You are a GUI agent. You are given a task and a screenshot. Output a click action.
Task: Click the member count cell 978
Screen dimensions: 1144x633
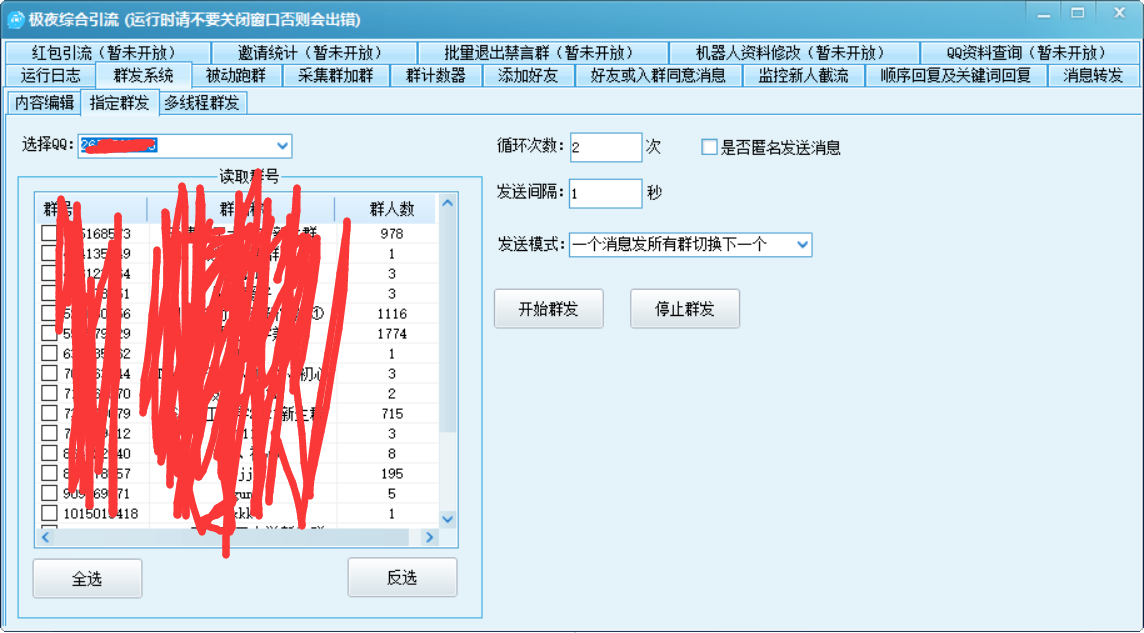(392, 233)
